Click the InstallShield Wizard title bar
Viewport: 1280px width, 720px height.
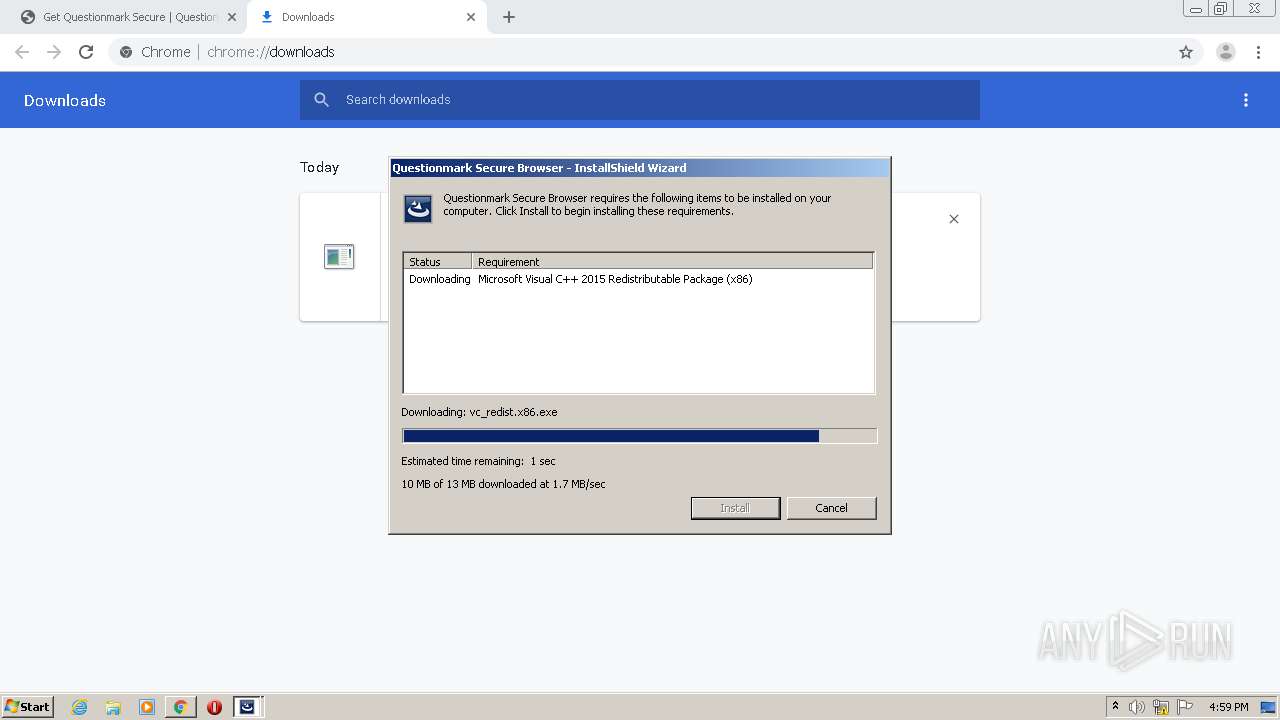(639, 168)
